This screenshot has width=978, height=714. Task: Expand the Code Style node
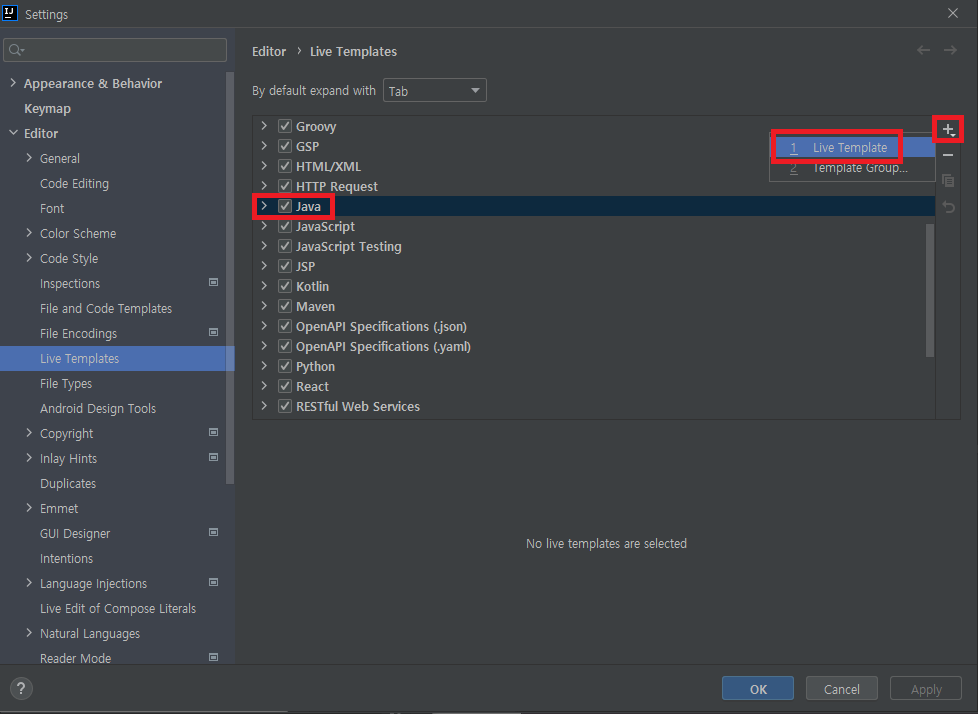[x=29, y=258]
